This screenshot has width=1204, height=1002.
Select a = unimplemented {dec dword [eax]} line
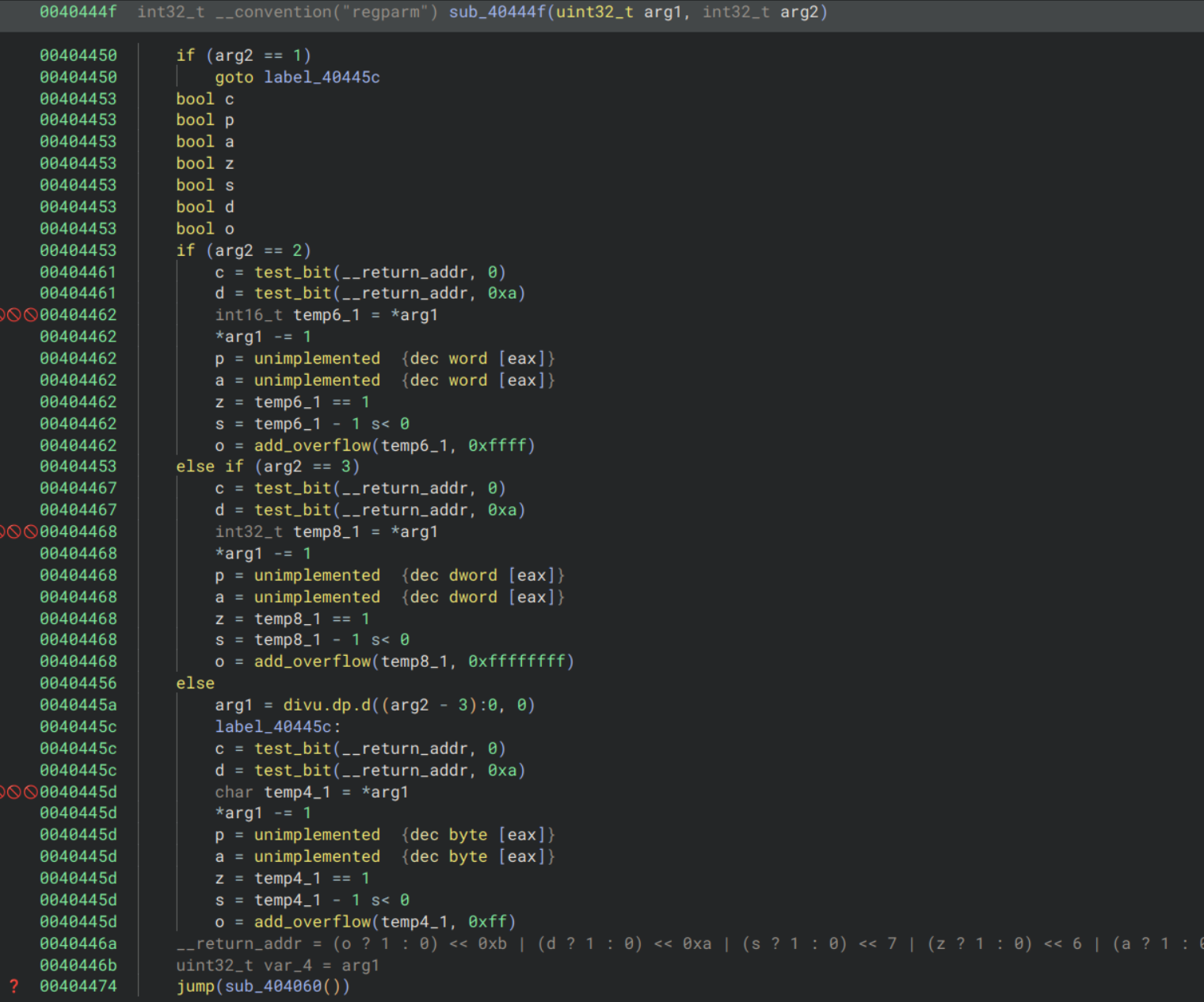pyautogui.click(x=390, y=596)
